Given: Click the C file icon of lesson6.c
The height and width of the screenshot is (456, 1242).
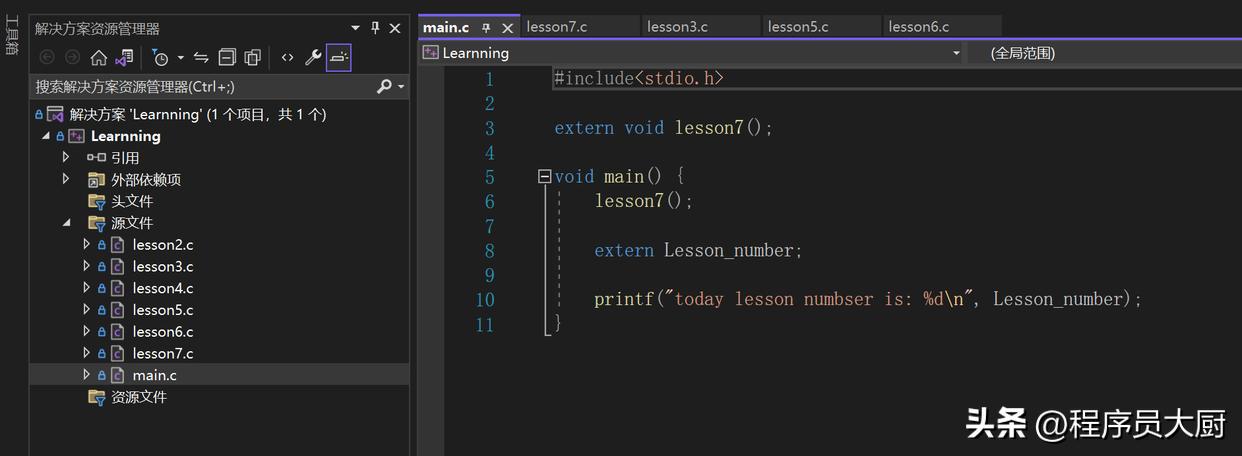Looking at the screenshot, I should click(x=117, y=332).
